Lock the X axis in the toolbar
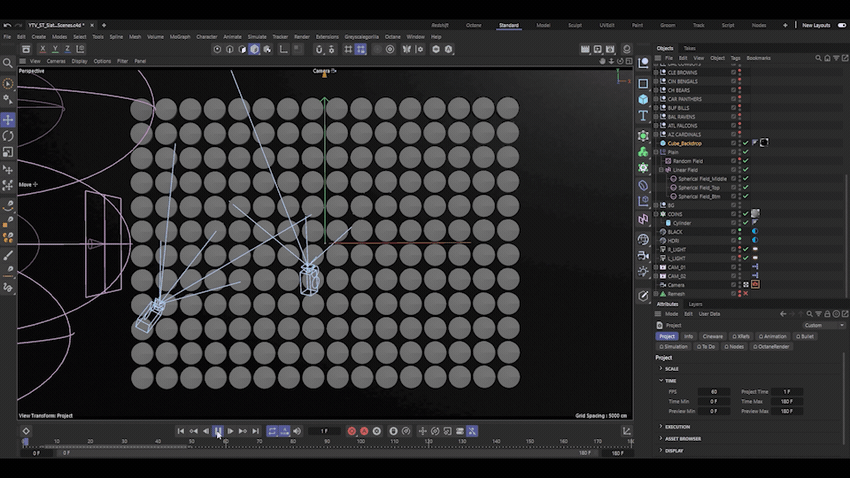Viewport: 850px width, 478px height. 42,49
